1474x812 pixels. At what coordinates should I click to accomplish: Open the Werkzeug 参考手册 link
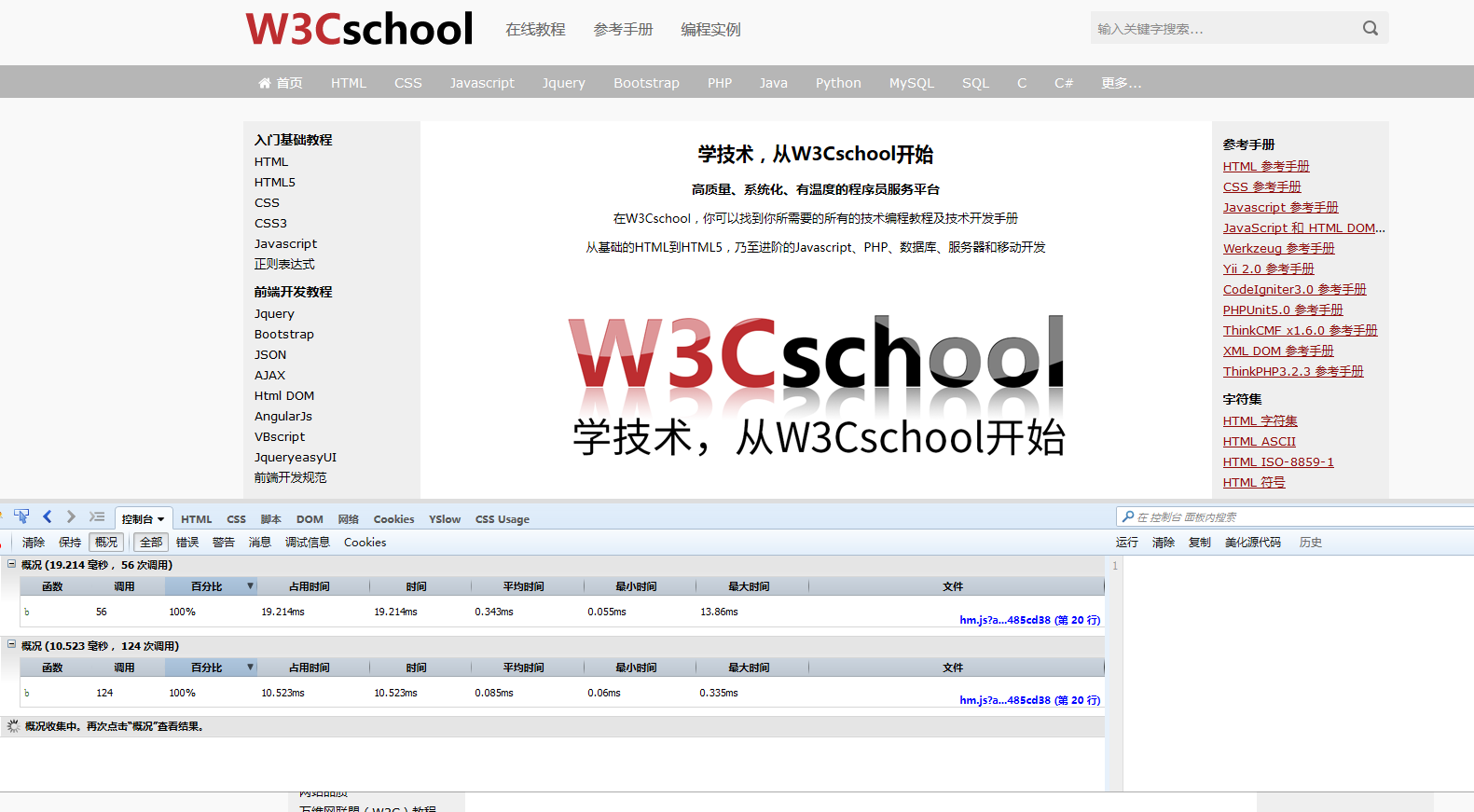[x=1279, y=249]
